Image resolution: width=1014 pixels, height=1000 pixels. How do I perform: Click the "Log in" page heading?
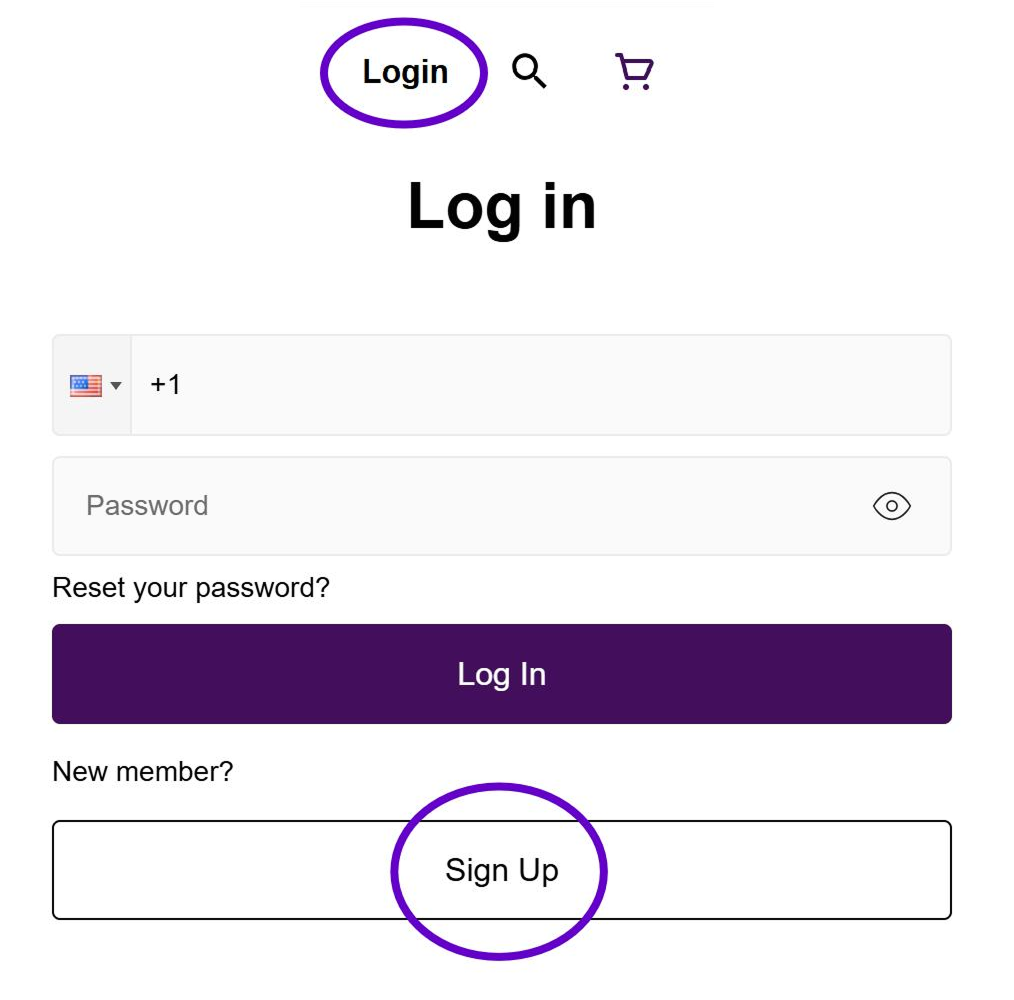tap(501, 206)
